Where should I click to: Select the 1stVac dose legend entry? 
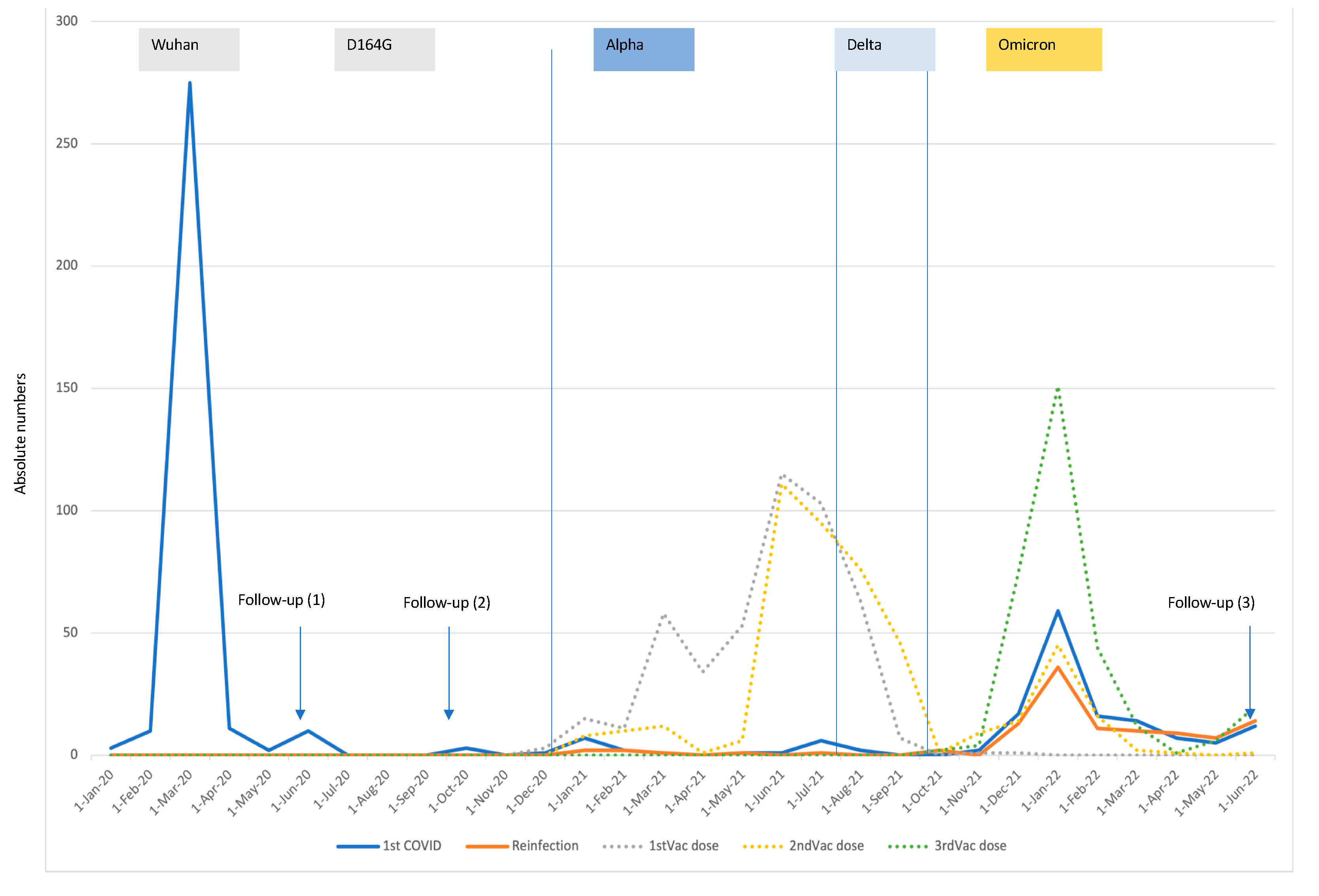point(683,846)
